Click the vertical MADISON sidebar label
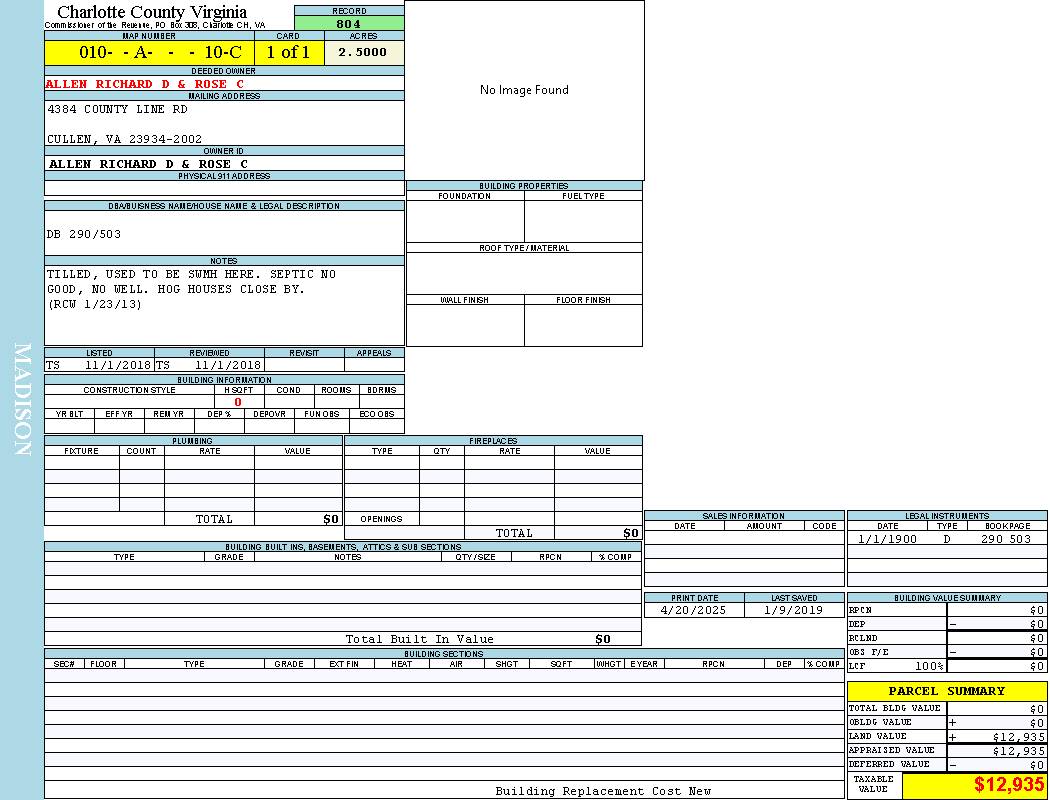This screenshot has width=1050, height=800. point(22,400)
